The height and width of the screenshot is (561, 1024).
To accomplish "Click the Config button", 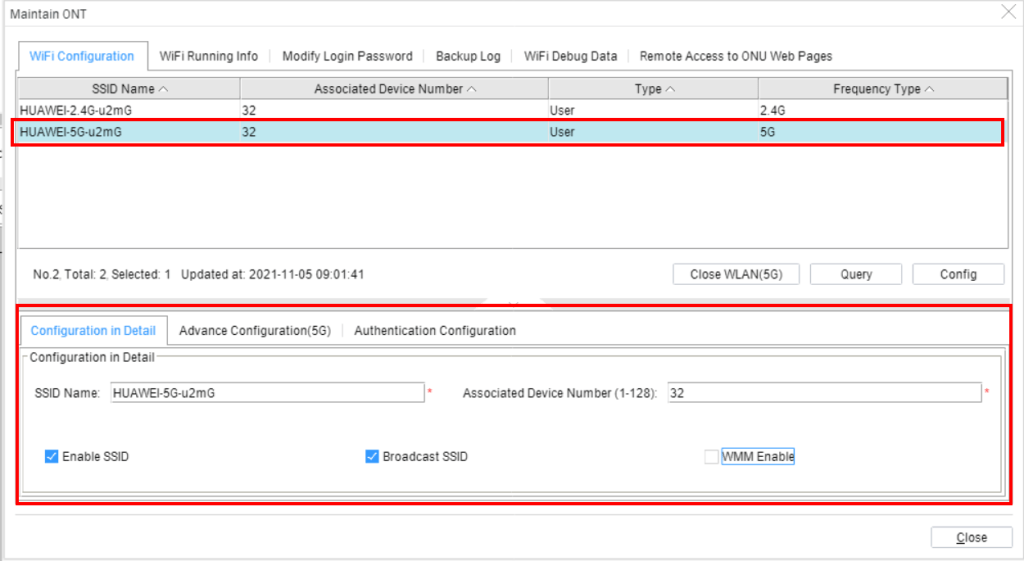I will 957,274.
